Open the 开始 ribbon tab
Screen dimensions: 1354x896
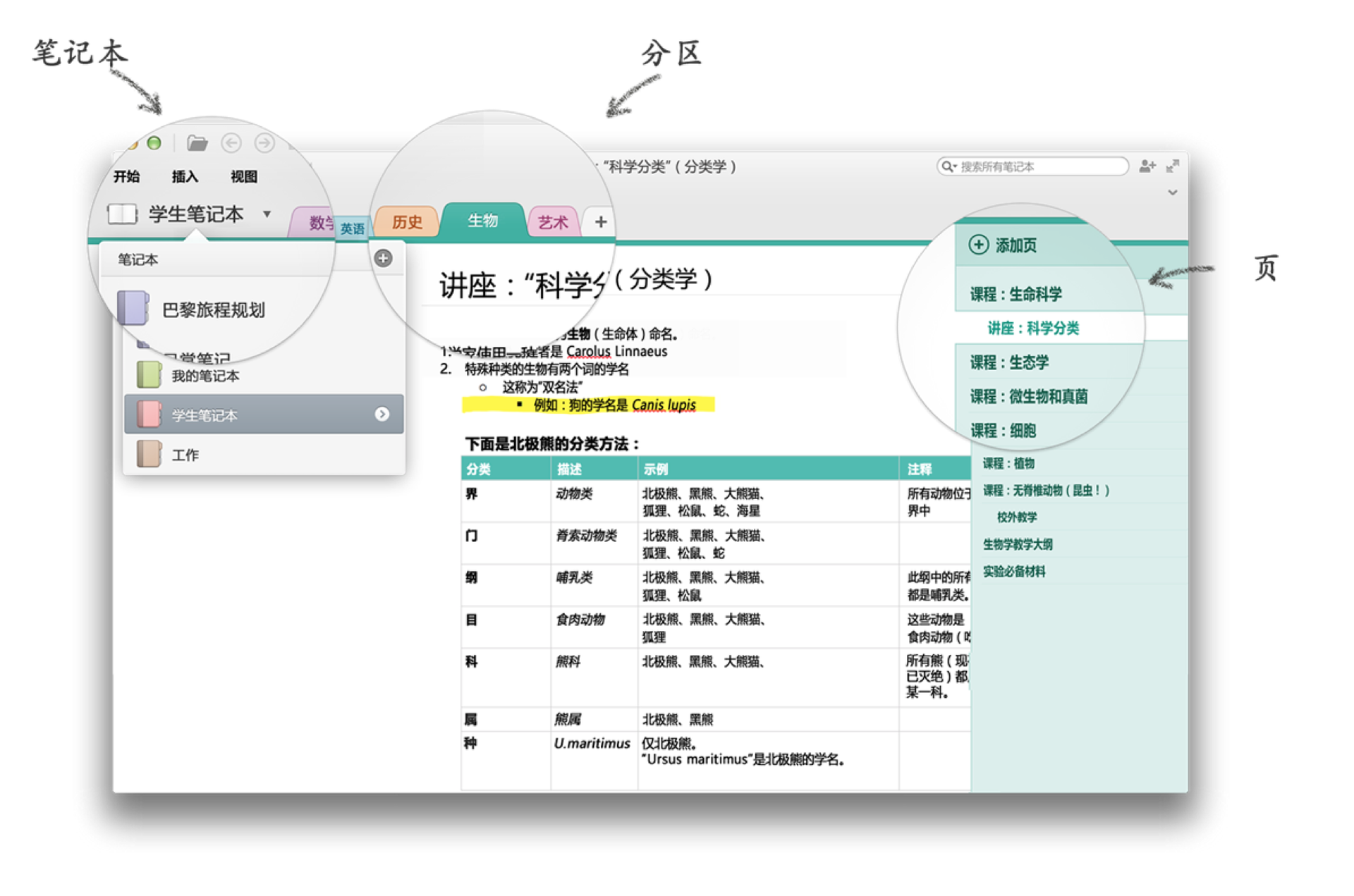coord(127,176)
